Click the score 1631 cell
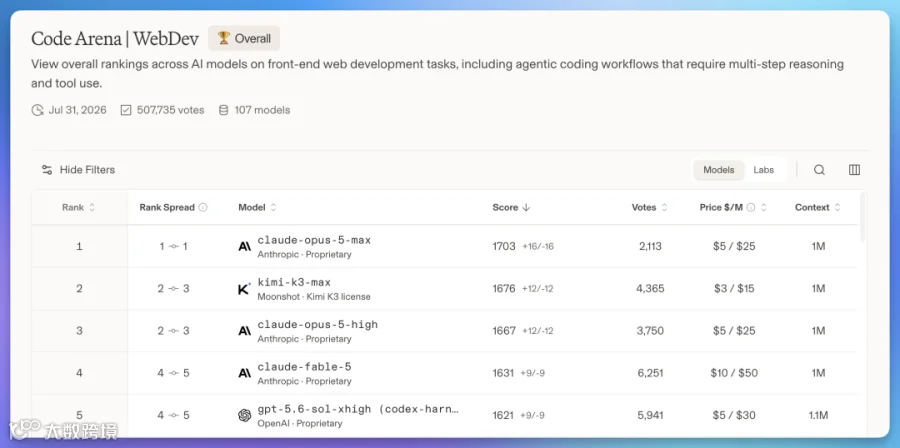This screenshot has height=448, width=900. [x=503, y=373]
